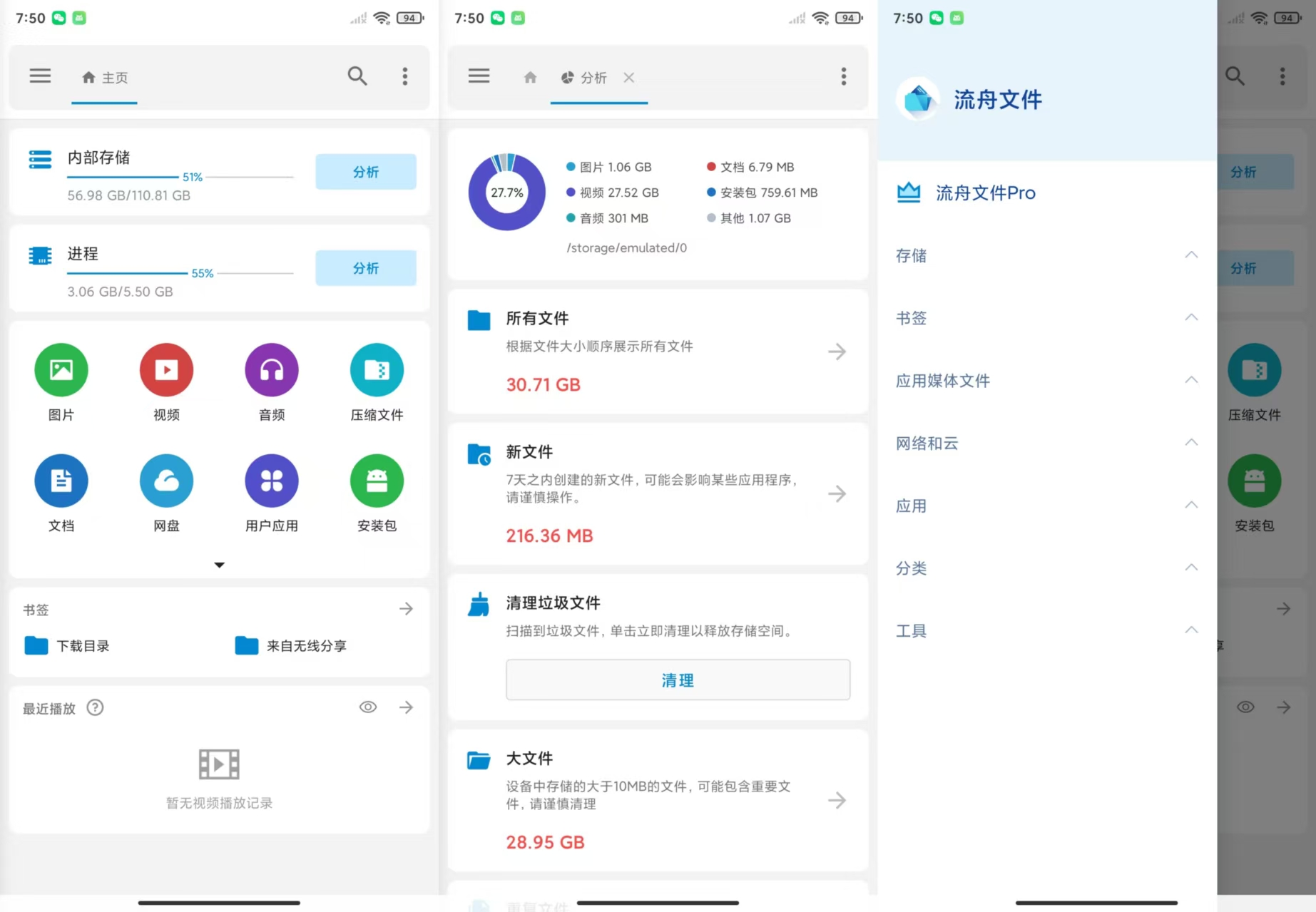Expand more categories with the down arrow
The height and width of the screenshot is (912, 1316).
click(219, 564)
